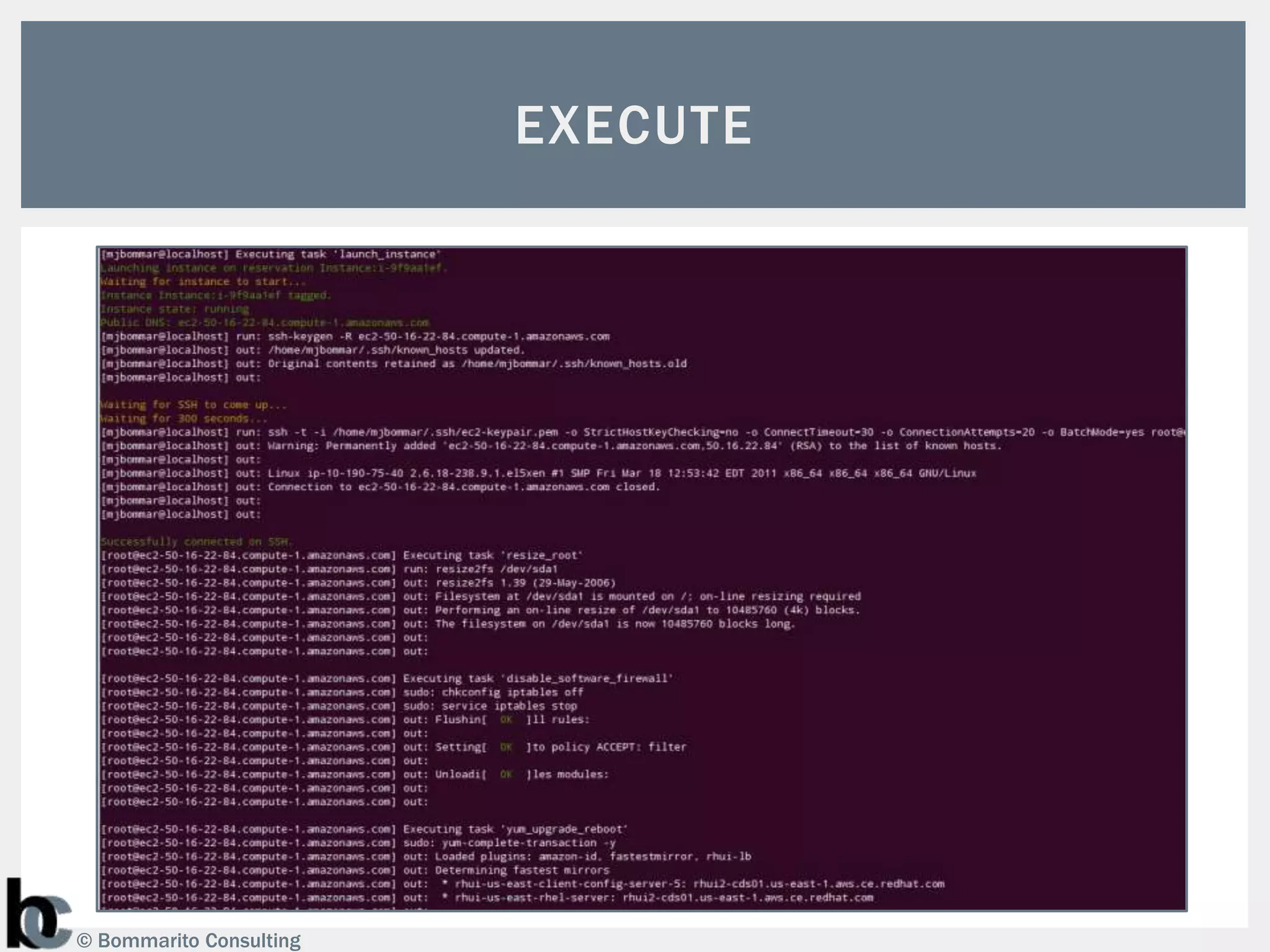The height and width of the screenshot is (952, 1270).
Task: Select the 'run: resize2fs /dev/sda1' line
Action: coord(329,569)
